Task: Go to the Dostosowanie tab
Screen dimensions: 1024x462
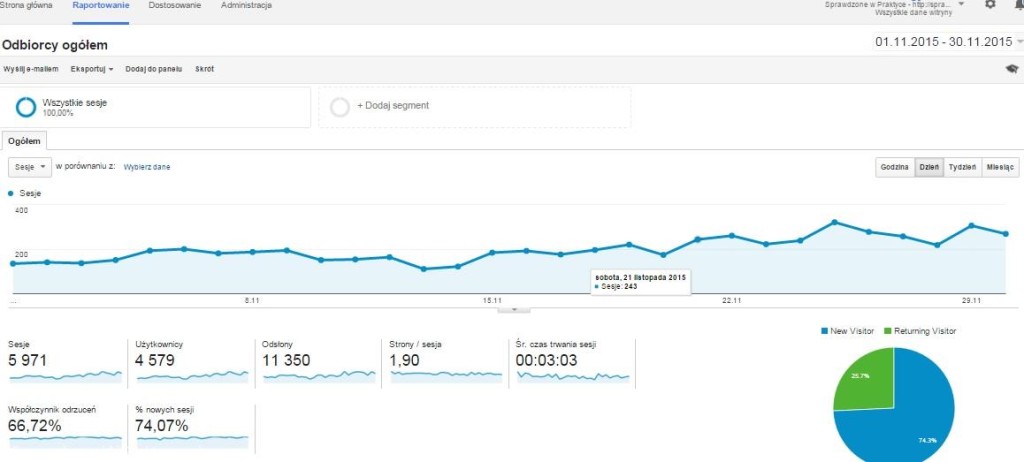Action: coord(175,5)
